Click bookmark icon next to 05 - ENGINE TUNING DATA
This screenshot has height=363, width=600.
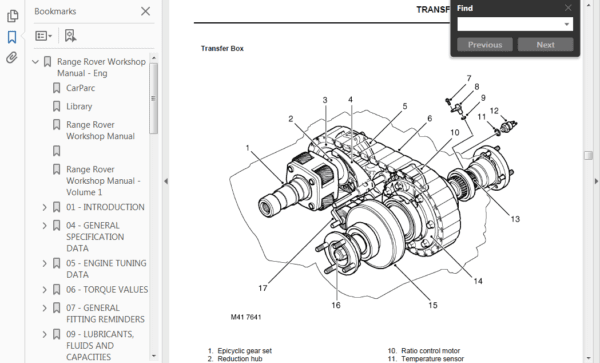point(57,263)
